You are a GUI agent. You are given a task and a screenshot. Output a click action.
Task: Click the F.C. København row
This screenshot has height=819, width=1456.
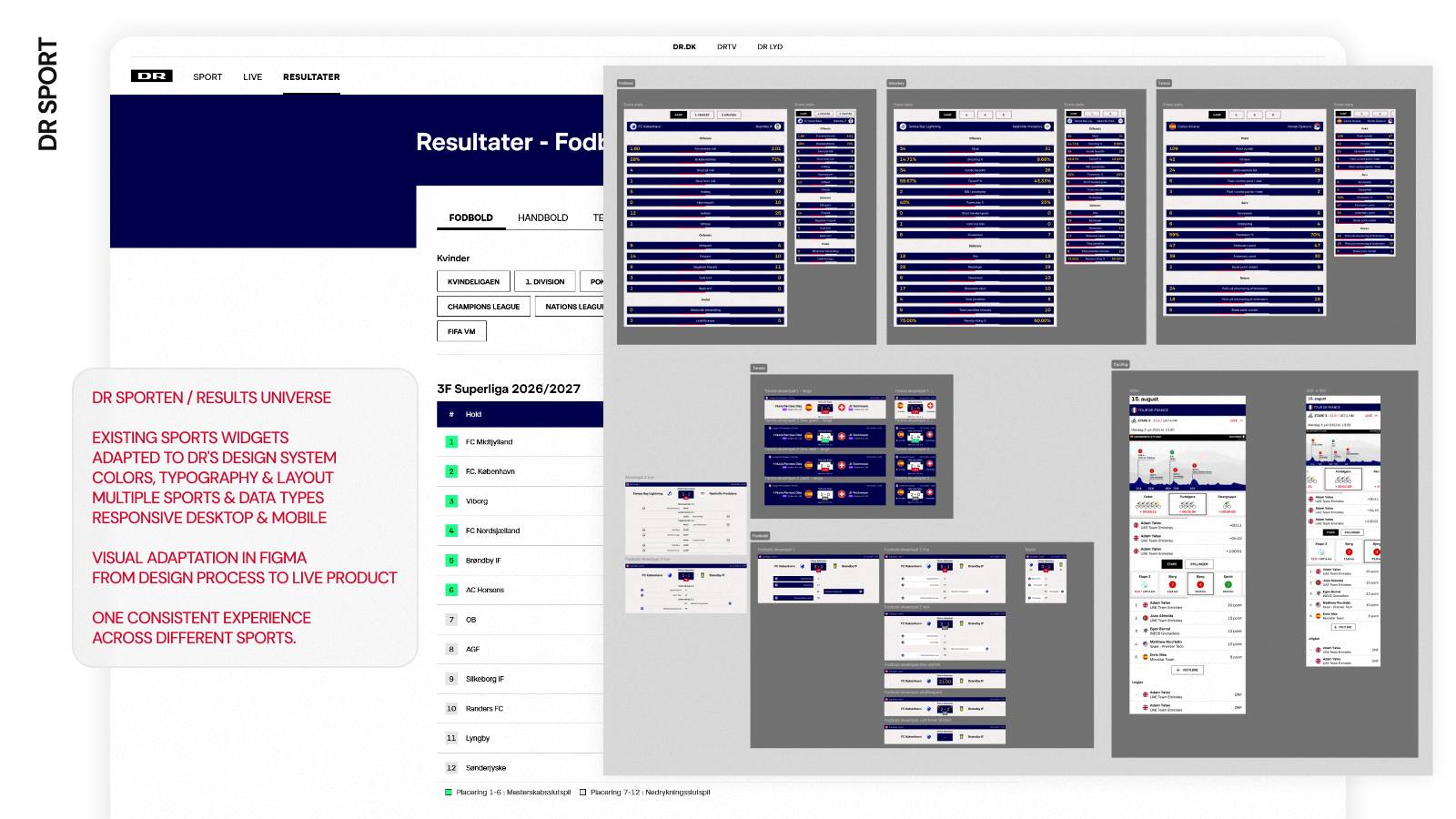pos(521,471)
